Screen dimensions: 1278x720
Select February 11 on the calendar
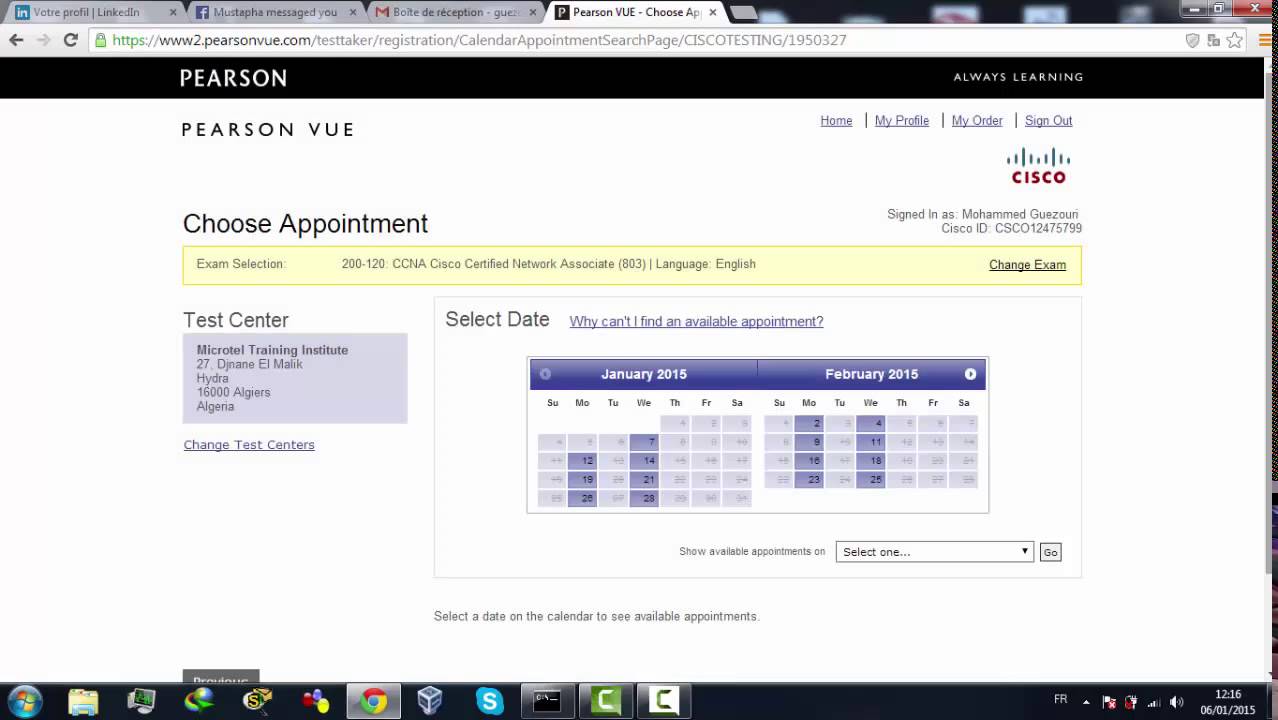pyautogui.click(x=871, y=442)
